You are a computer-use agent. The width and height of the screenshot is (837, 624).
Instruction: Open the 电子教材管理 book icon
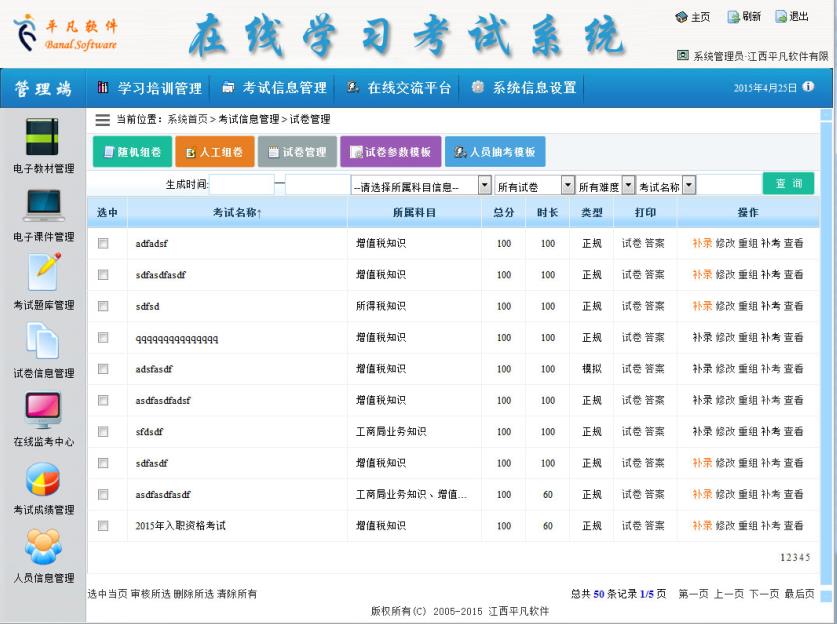[x=42, y=137]
